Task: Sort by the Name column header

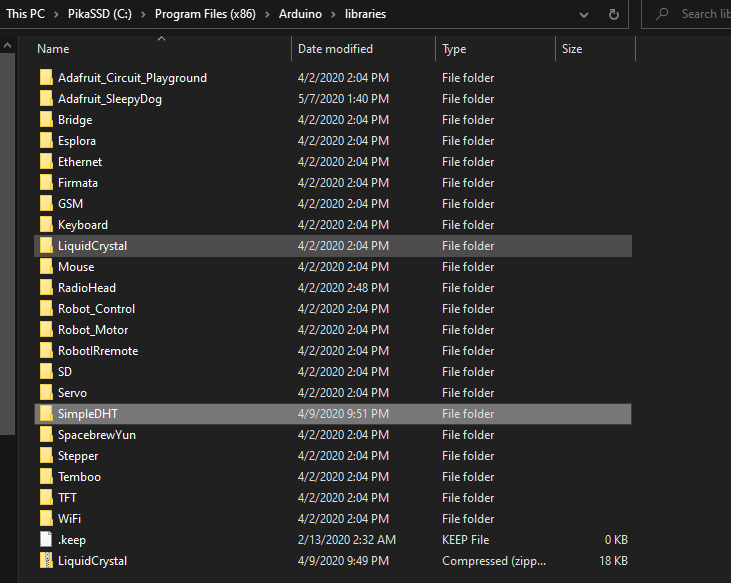Action: click(53, 49)
